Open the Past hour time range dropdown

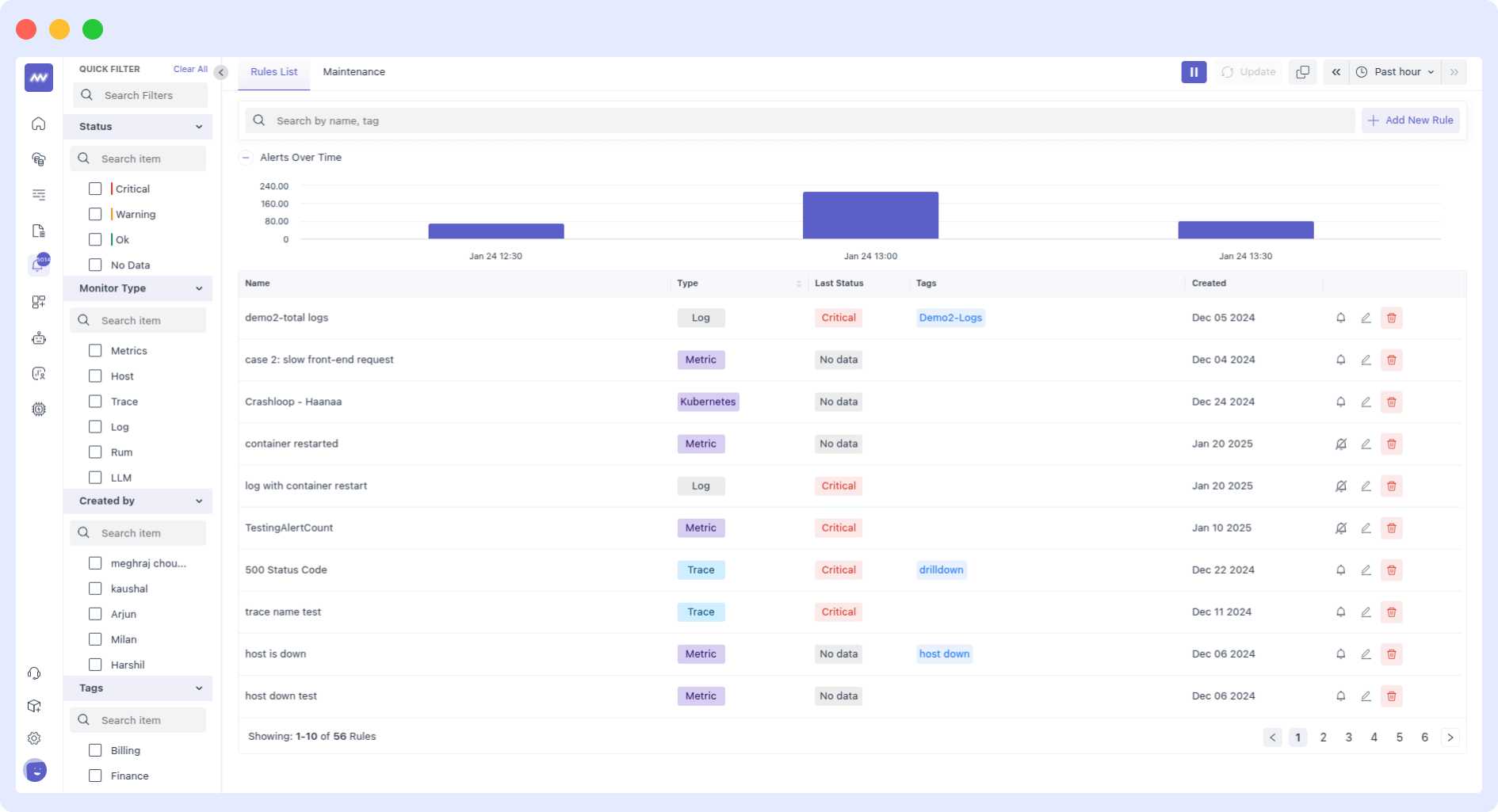tap(1395, 71)
